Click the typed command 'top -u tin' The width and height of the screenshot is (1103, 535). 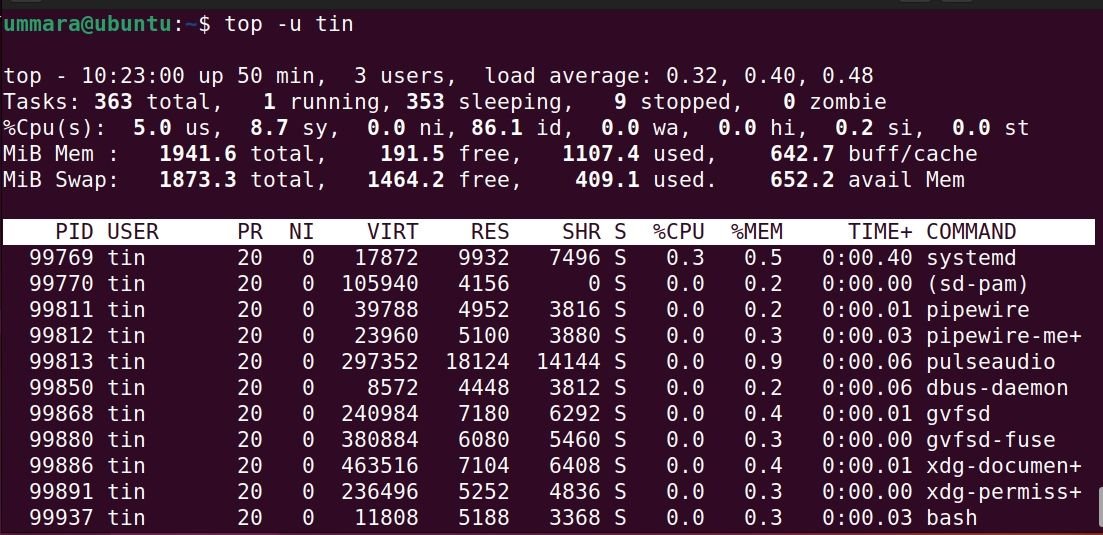pyautogui.click(x=289, y=25)
